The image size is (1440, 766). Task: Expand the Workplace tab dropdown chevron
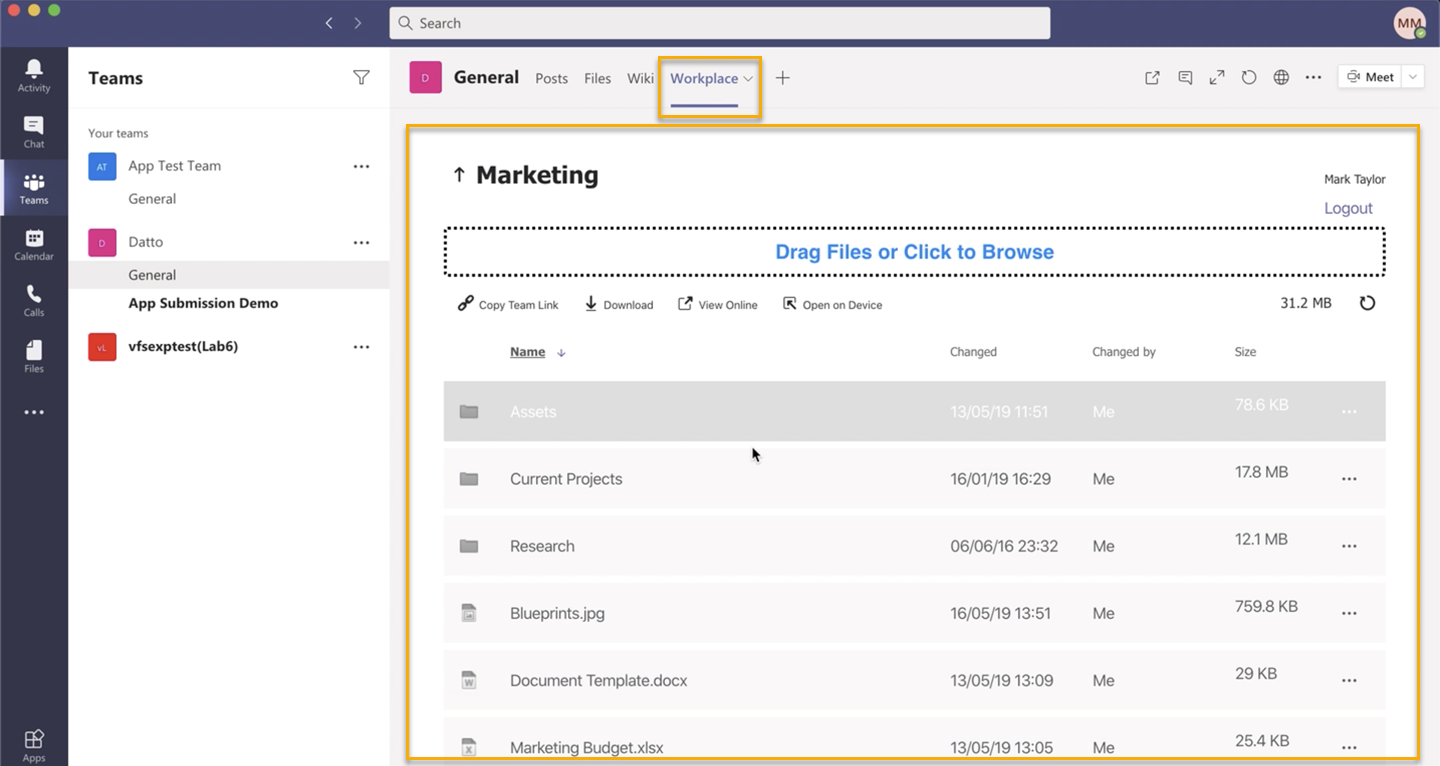point(748,79)
